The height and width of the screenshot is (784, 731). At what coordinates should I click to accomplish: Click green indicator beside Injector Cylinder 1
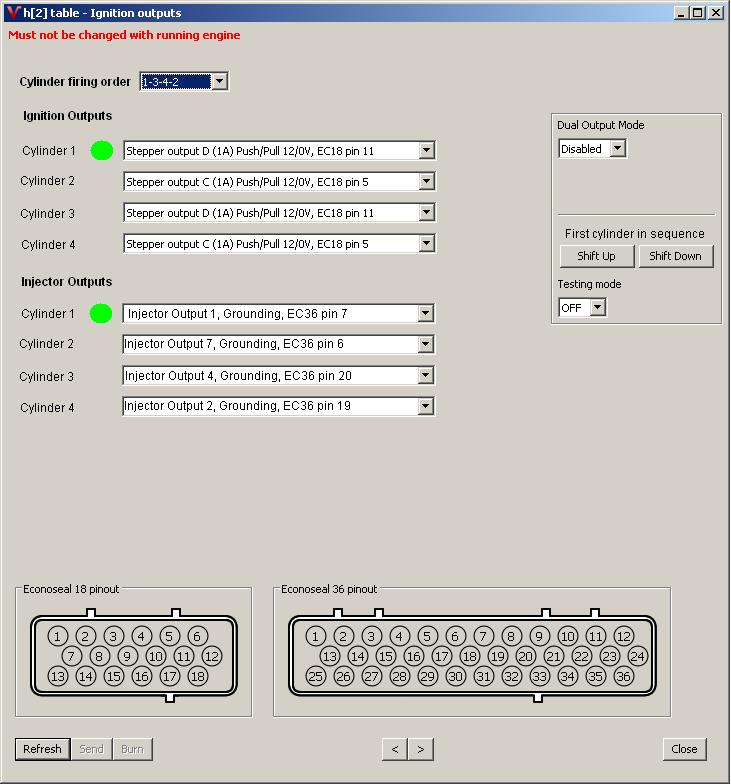(x=101, y=314)
